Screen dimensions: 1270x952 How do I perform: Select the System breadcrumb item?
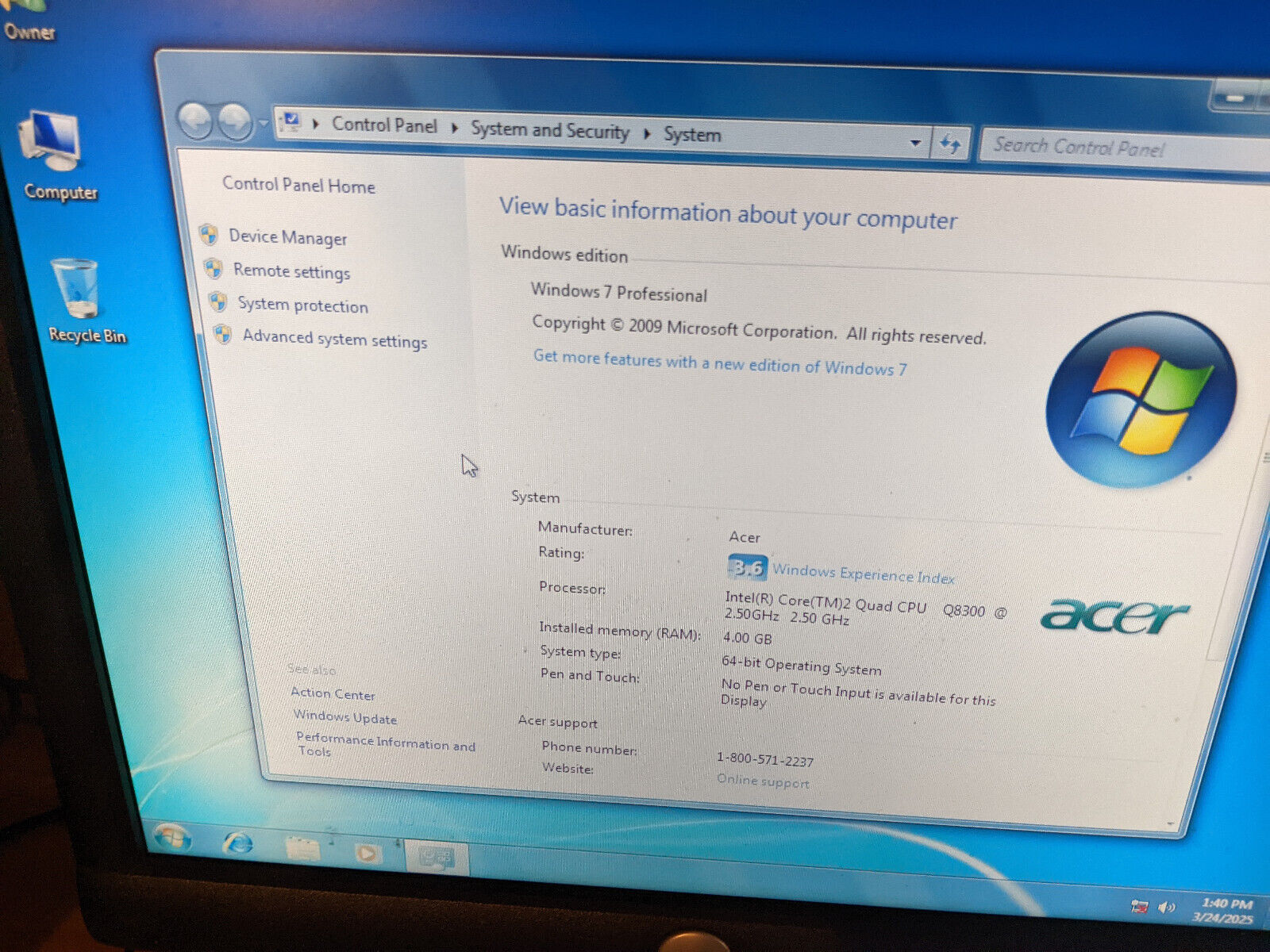click(x=692, y=135)
